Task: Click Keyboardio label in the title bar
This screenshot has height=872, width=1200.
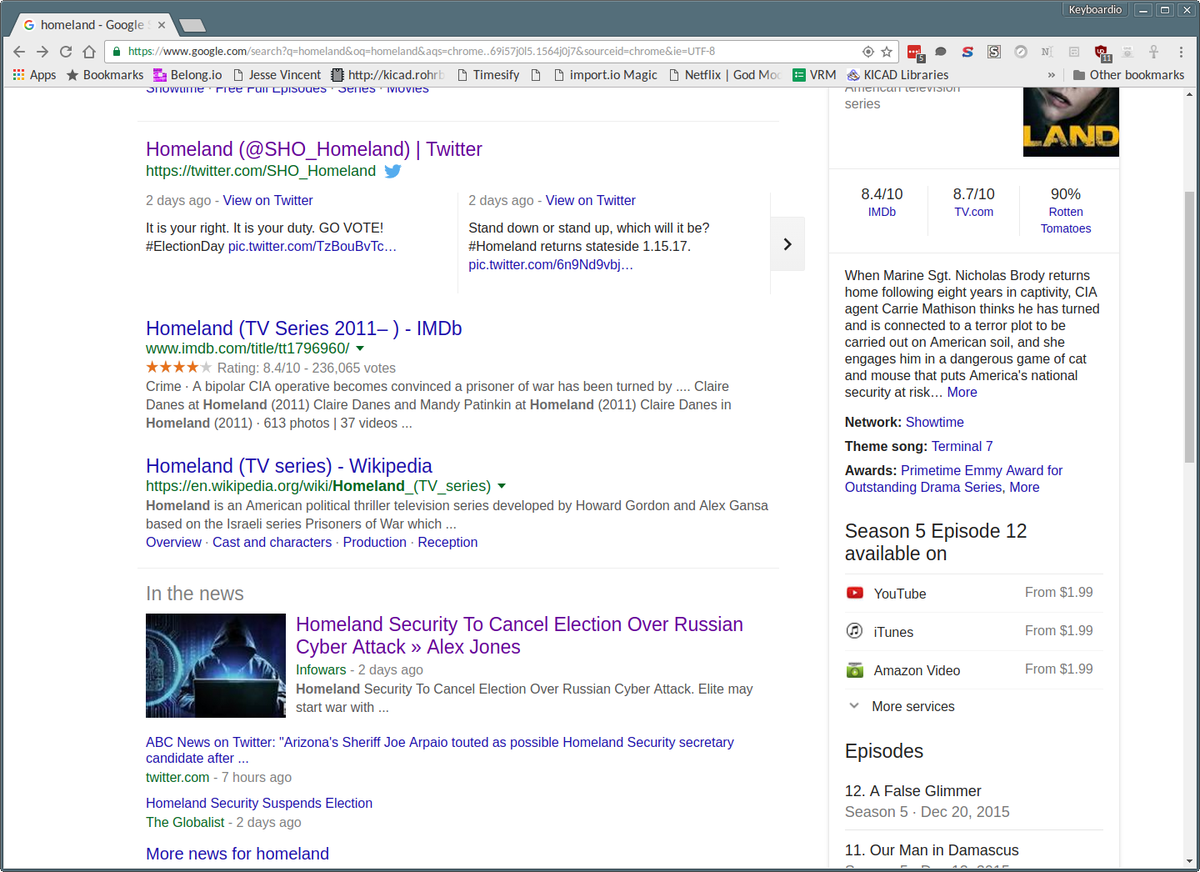Action: pyautogui.click(x=1096, y=10)
